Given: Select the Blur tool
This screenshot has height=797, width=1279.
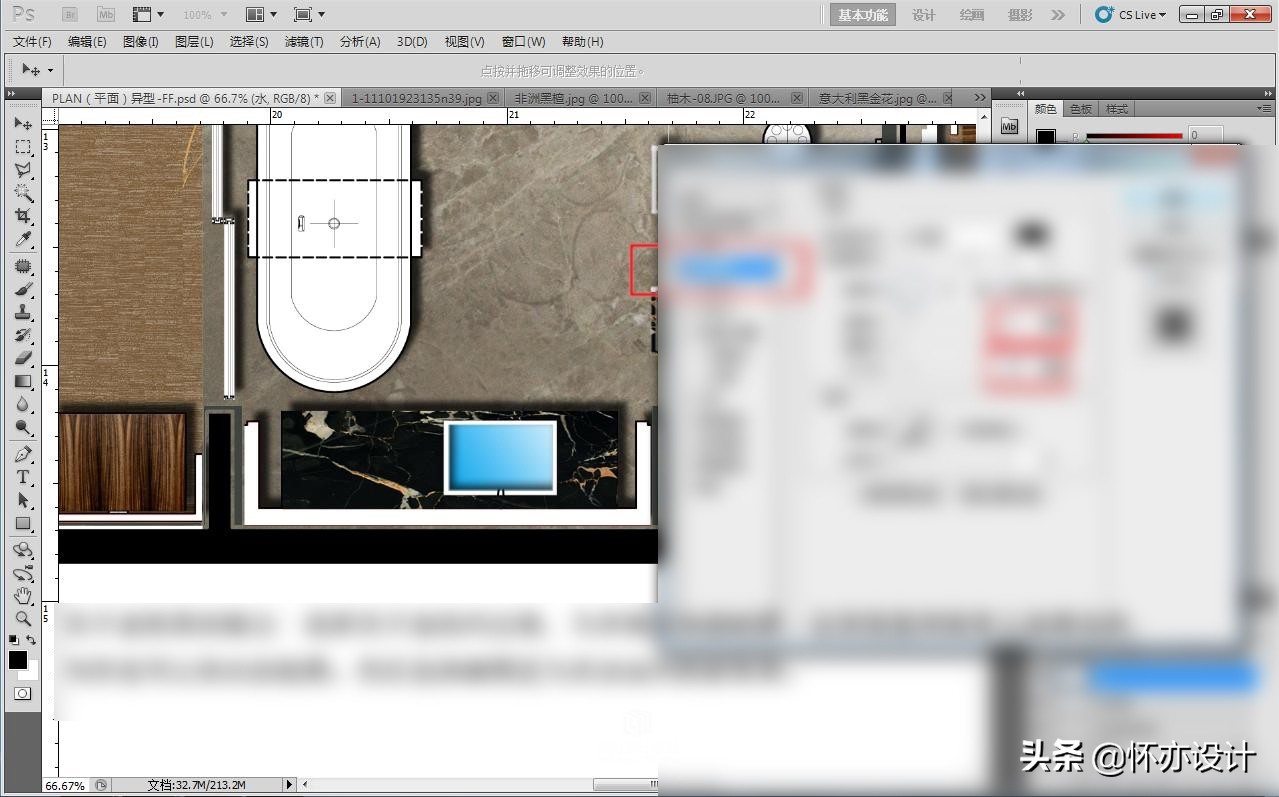Looking at the screenshot, I should click(x=23, y=404).
